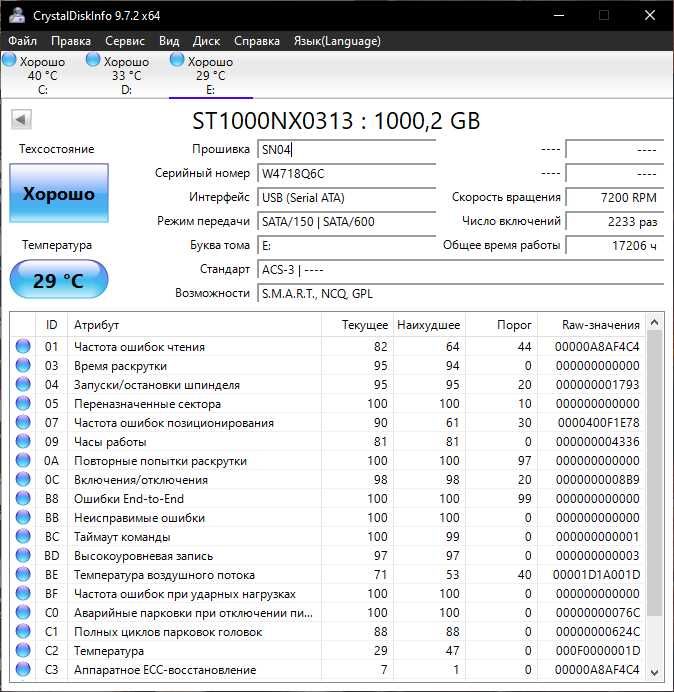This screenshot has height=692, width=674.
Task: Click the Атрибут column header
Action: [194, 325]
